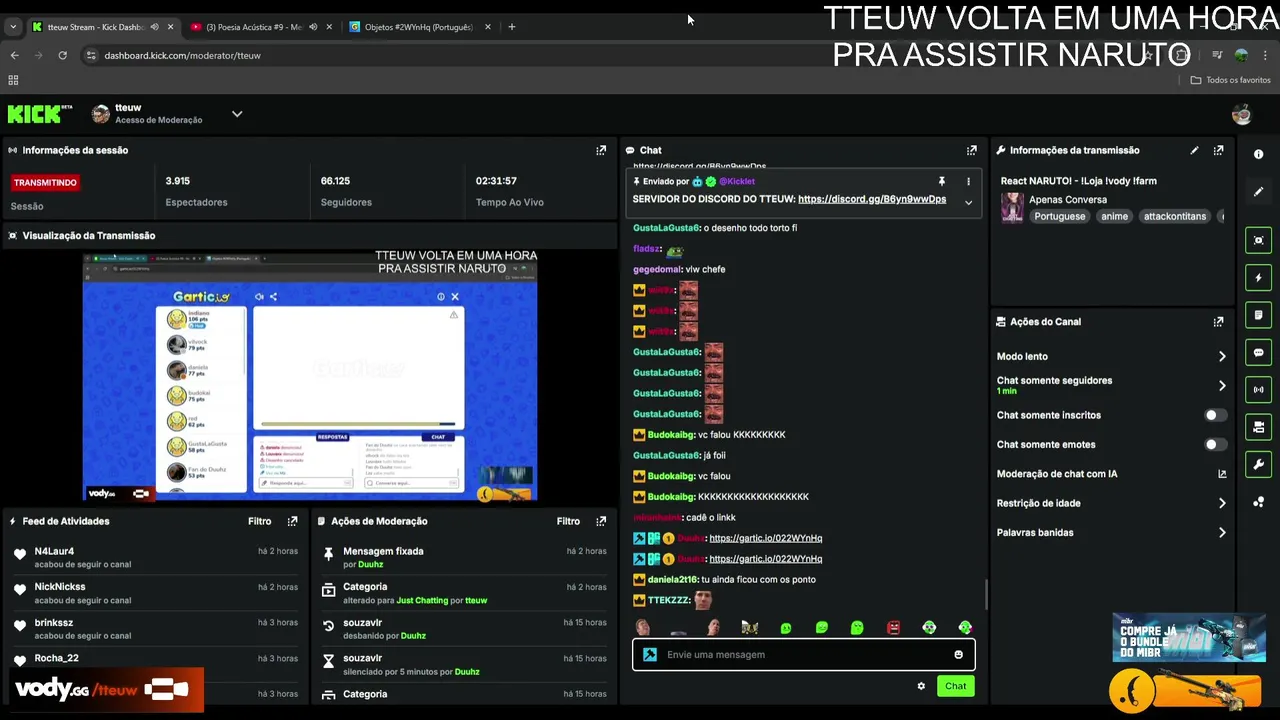Viewport: 1280px width, 720px height.
Task: Pop out the Informações da sessão panel
Action: coord(601,150)
